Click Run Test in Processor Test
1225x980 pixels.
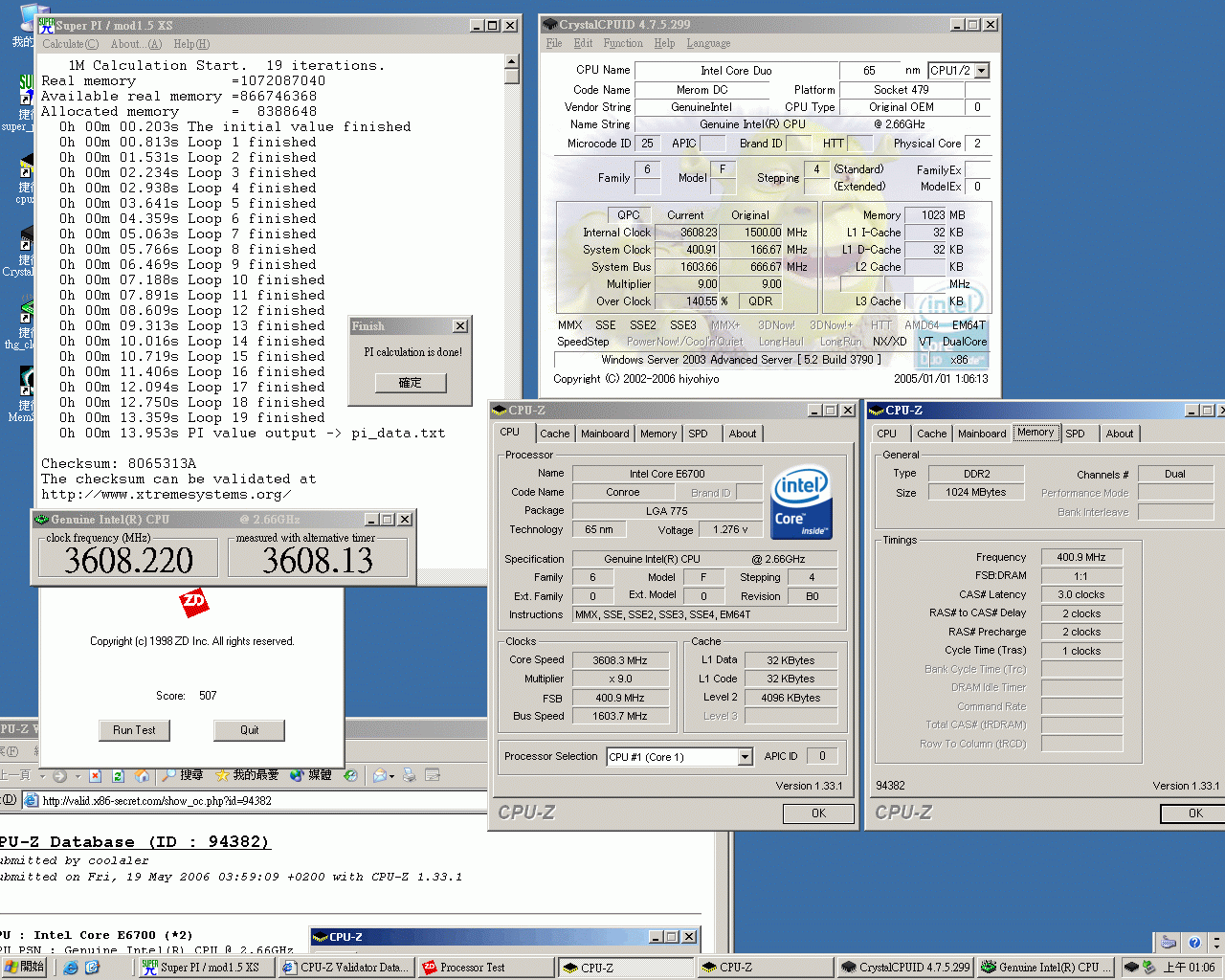[x=134, y=730]
